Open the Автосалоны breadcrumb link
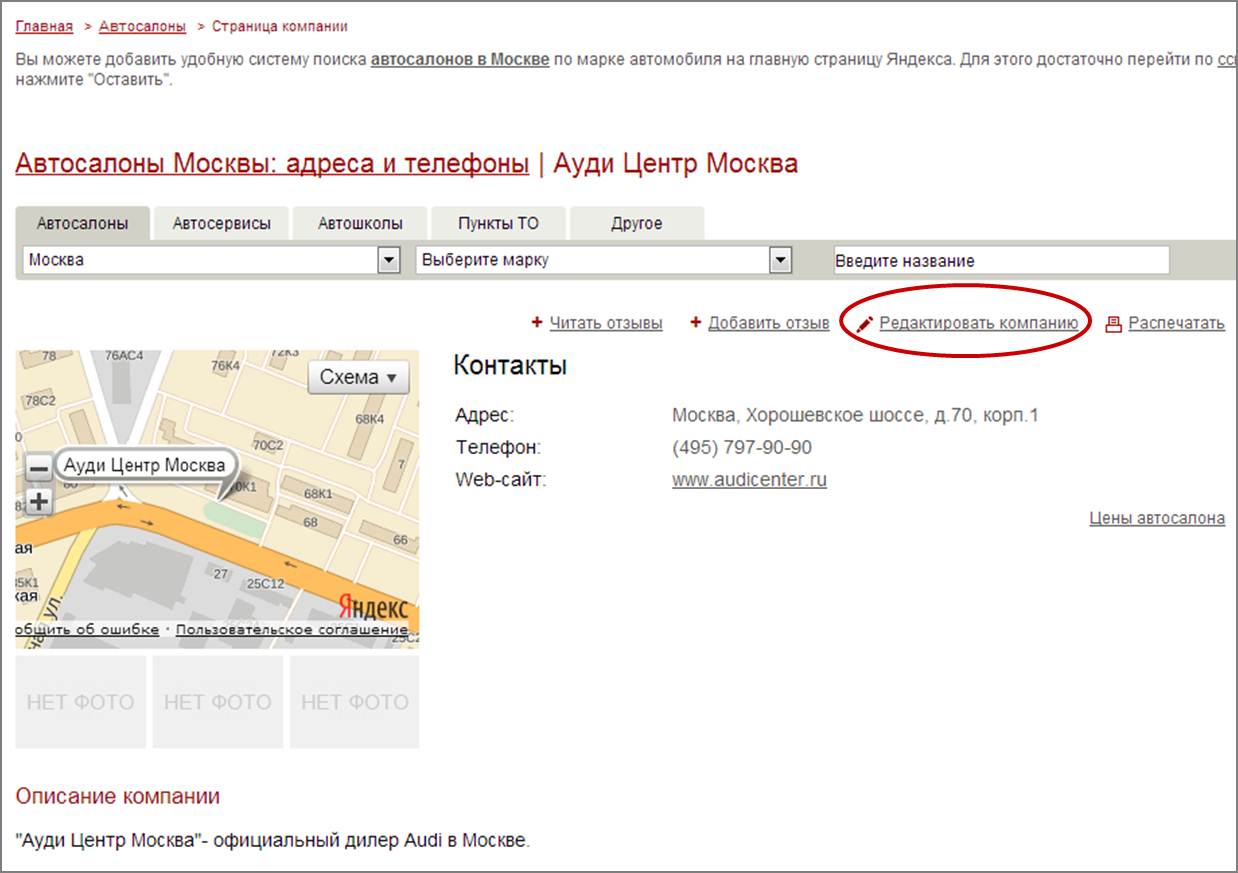This screenshot has width=1238, height=873. coord(143,27)
